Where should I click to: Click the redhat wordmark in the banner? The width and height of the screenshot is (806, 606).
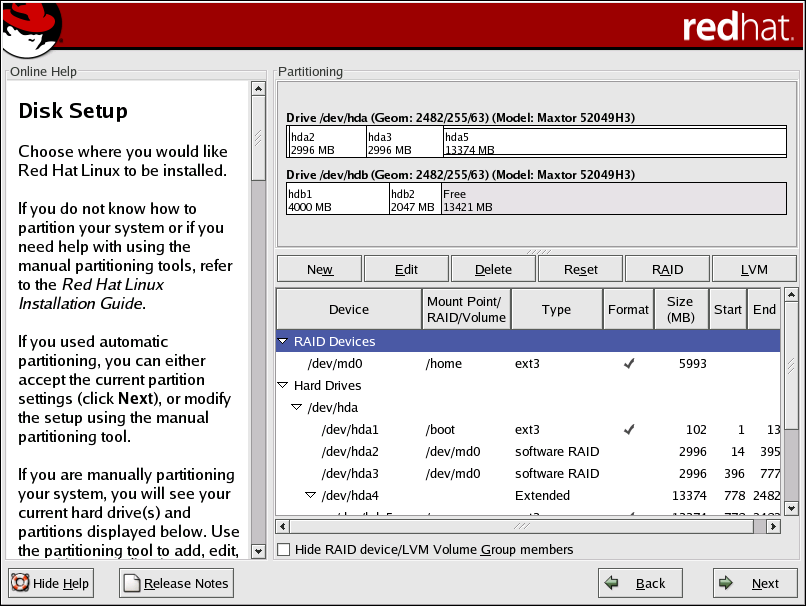click(x=737, y=27)
